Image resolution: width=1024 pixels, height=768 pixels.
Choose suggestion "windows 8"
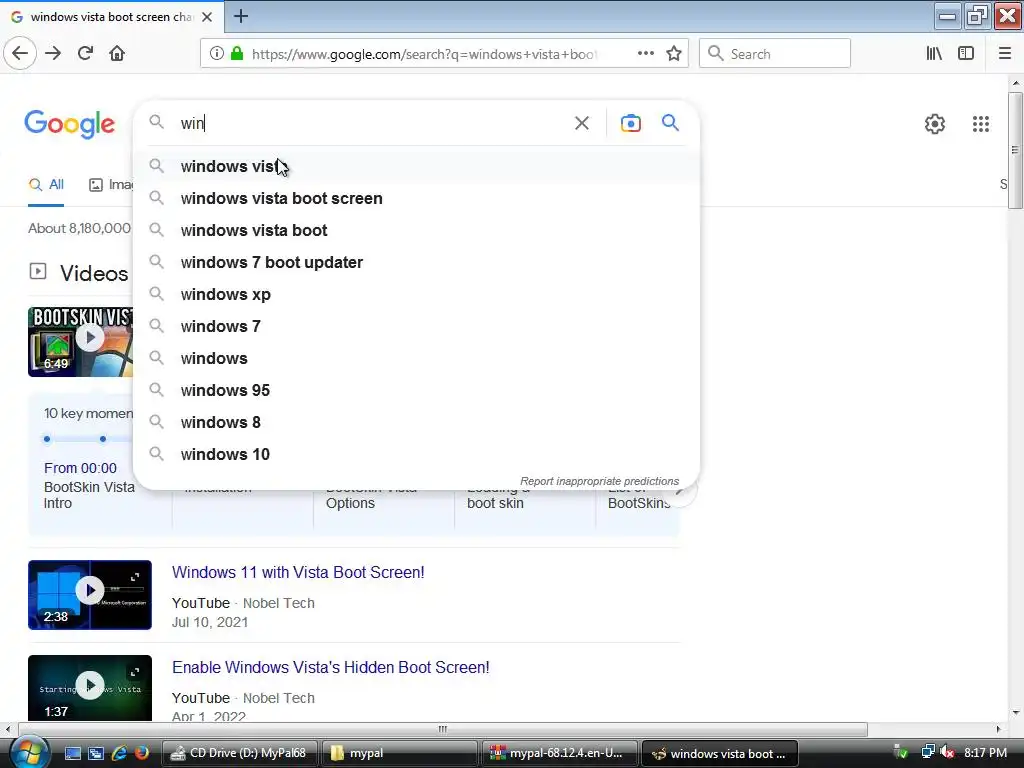[416, 422]
